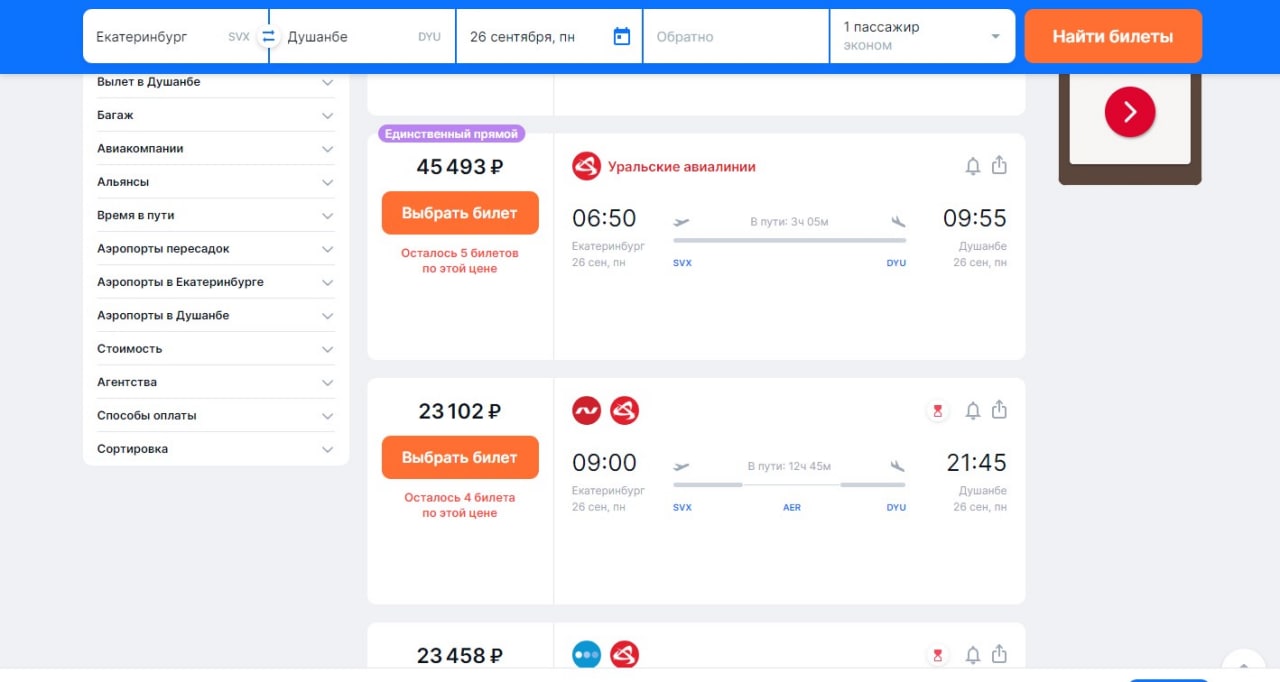Image resolution: width=1280 pixels, height=682 pixels.
Task: Open calendar icon for departure date
Action: [621, 37]
